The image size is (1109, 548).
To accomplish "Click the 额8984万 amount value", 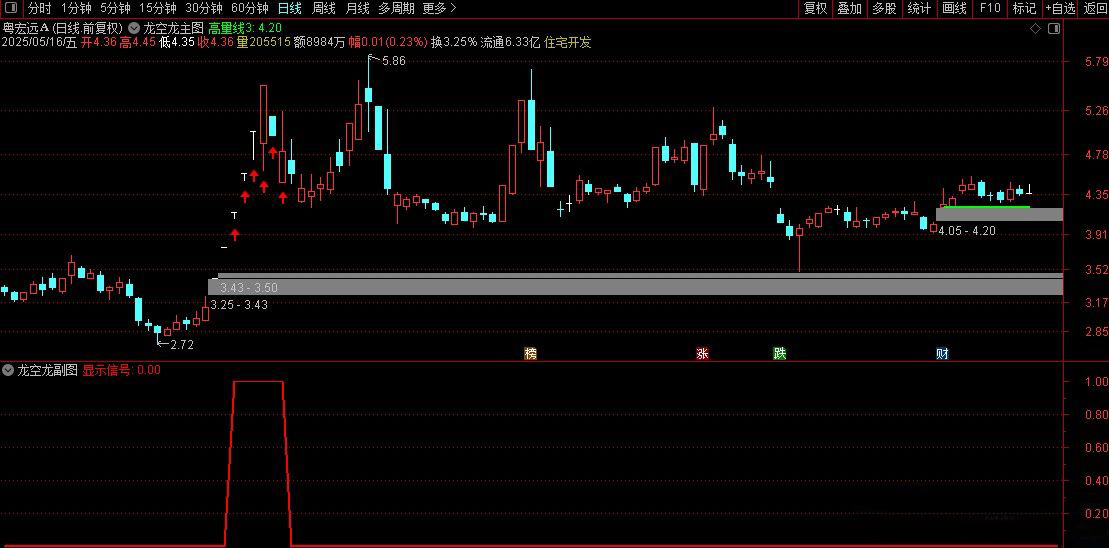I will (319, 42).
